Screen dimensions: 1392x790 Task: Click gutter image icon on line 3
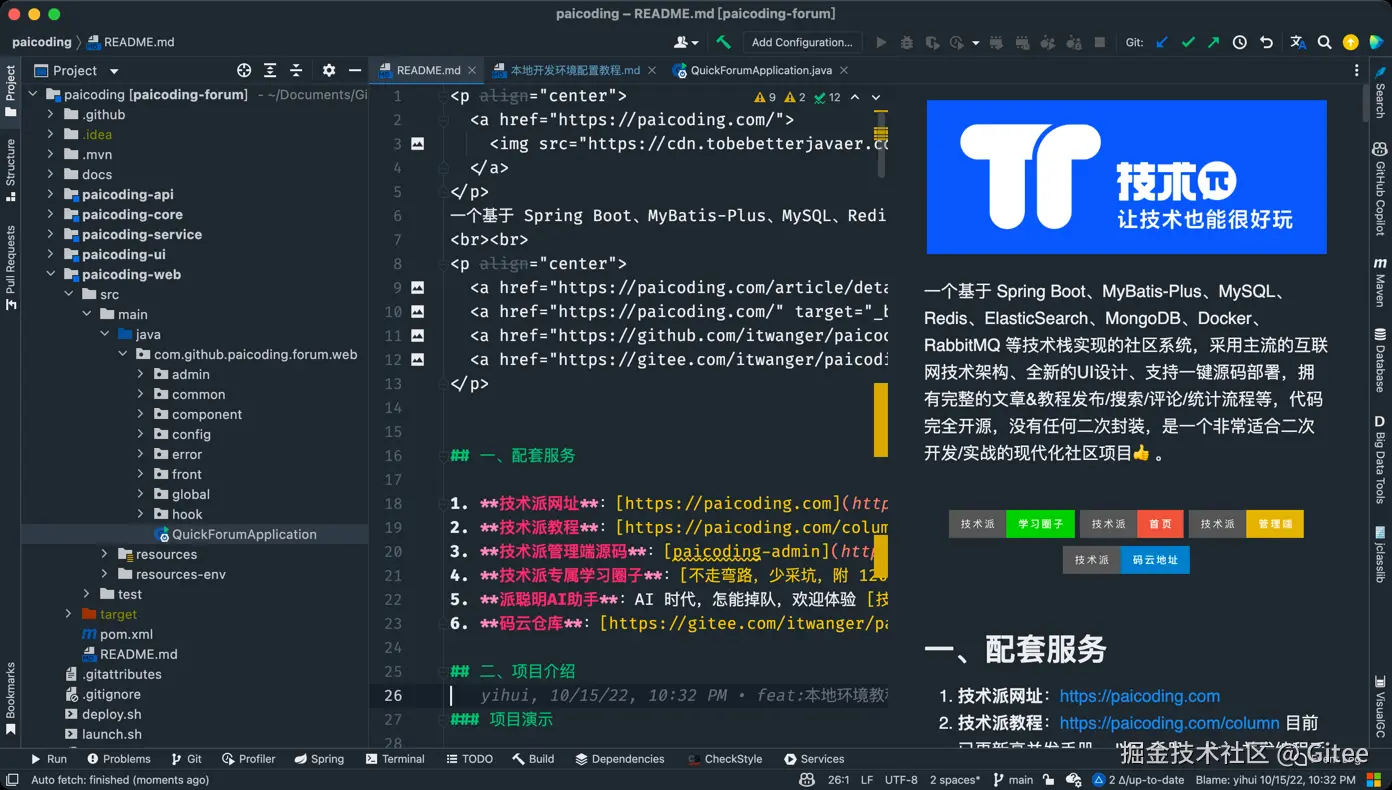coord(417,144)
